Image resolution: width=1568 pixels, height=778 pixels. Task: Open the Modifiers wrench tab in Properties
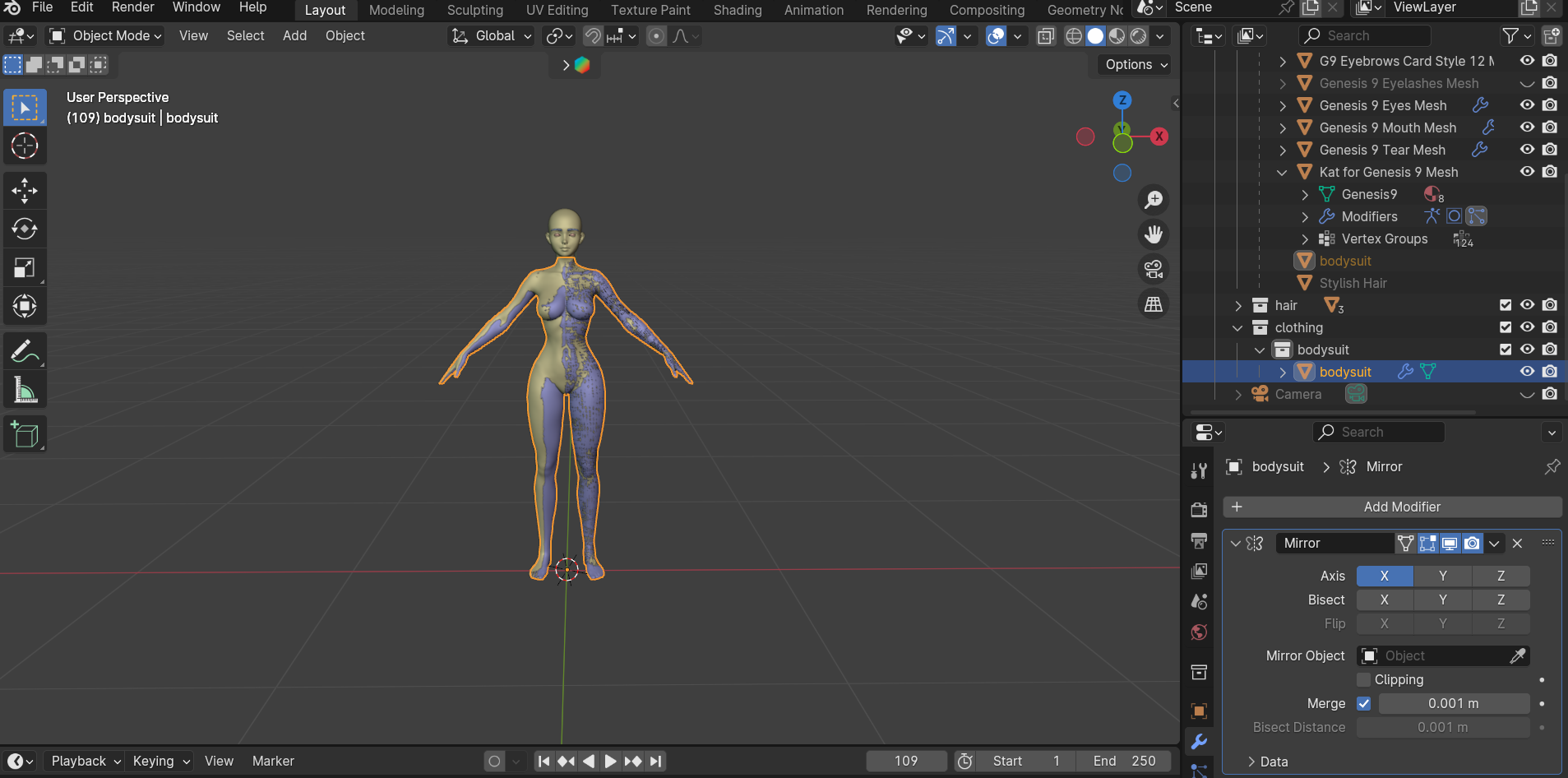click(x=1199, y=741)
